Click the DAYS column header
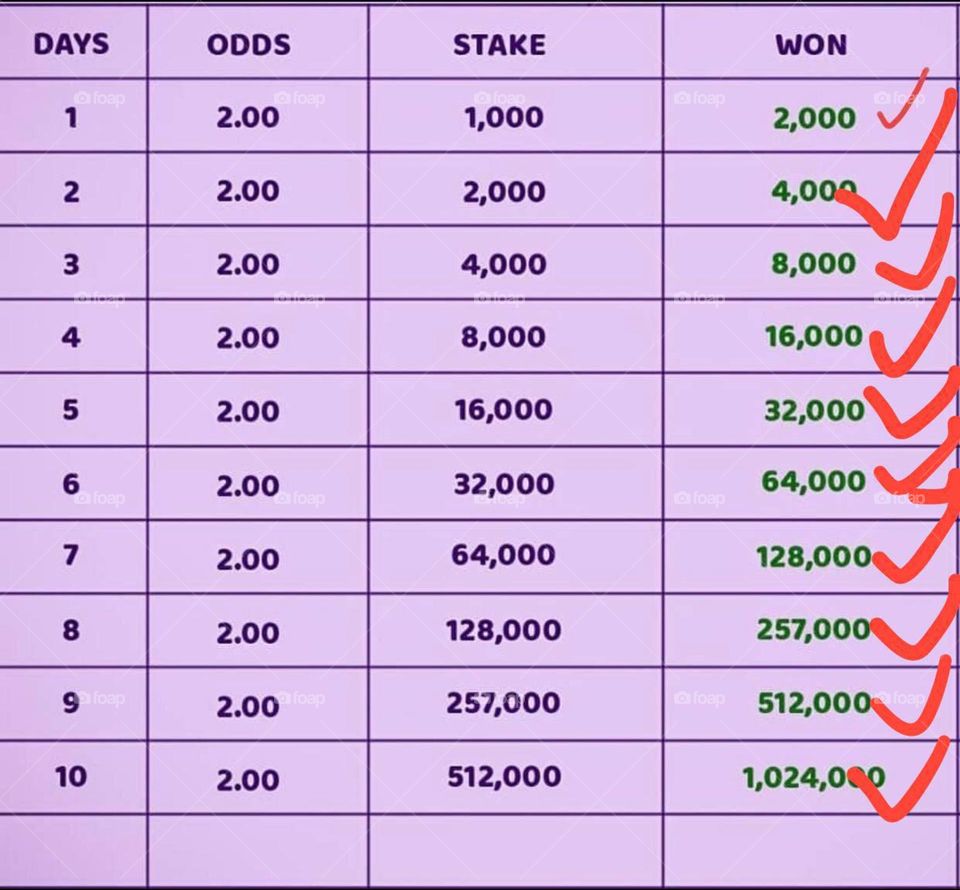Viewport: 960px width, 890px height. tap(72, 45)
